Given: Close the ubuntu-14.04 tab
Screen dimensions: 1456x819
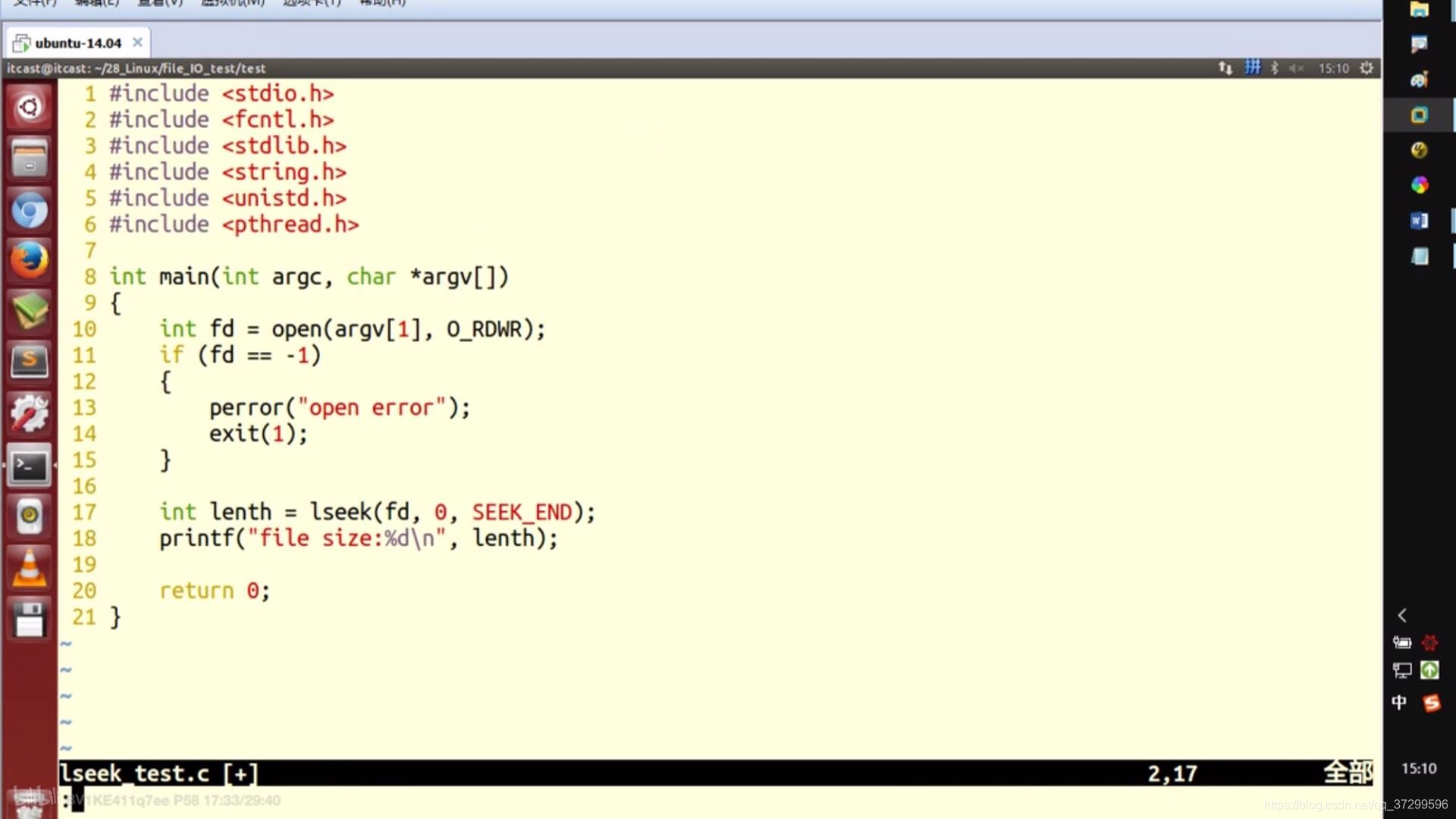Looking at the screenshot, I should tap(137, 42).
